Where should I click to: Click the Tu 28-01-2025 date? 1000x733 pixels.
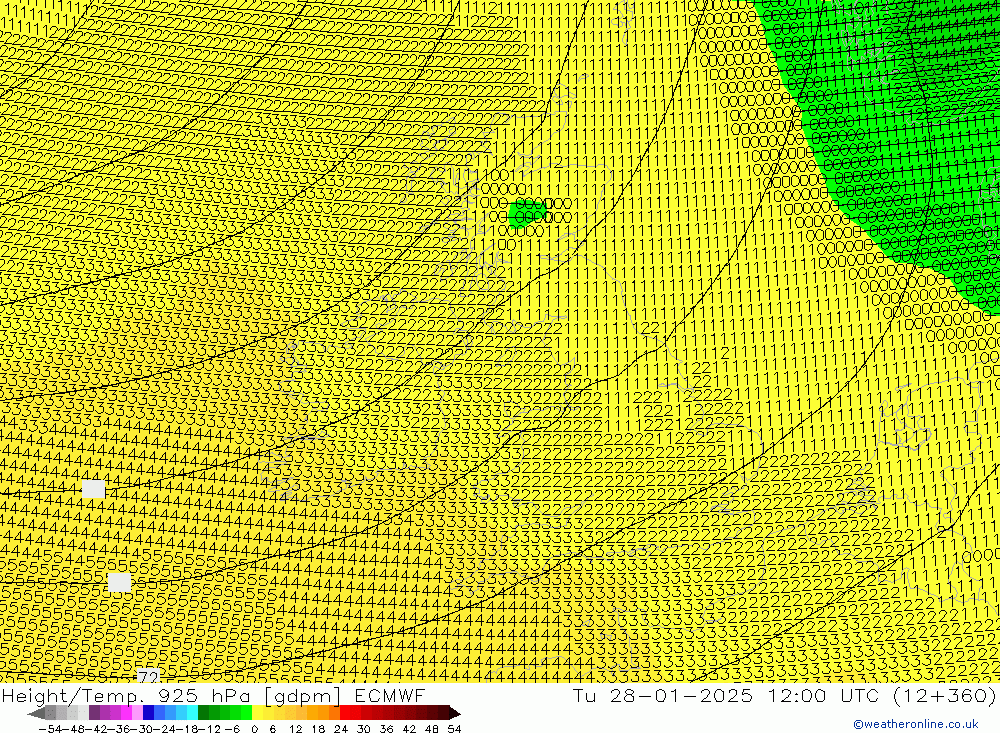coord(662,695)
